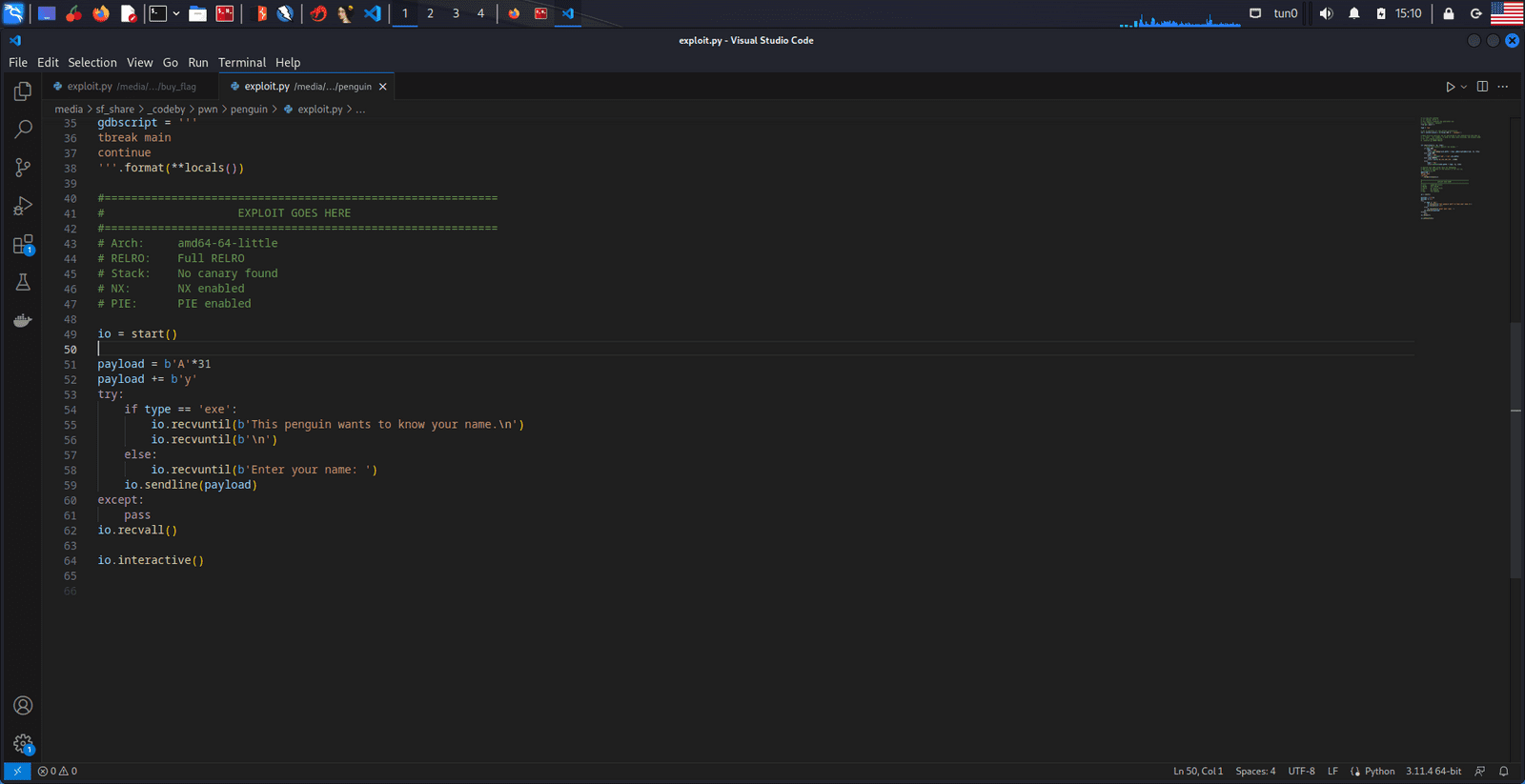
Task: Open the File menu
Action: 18,63
